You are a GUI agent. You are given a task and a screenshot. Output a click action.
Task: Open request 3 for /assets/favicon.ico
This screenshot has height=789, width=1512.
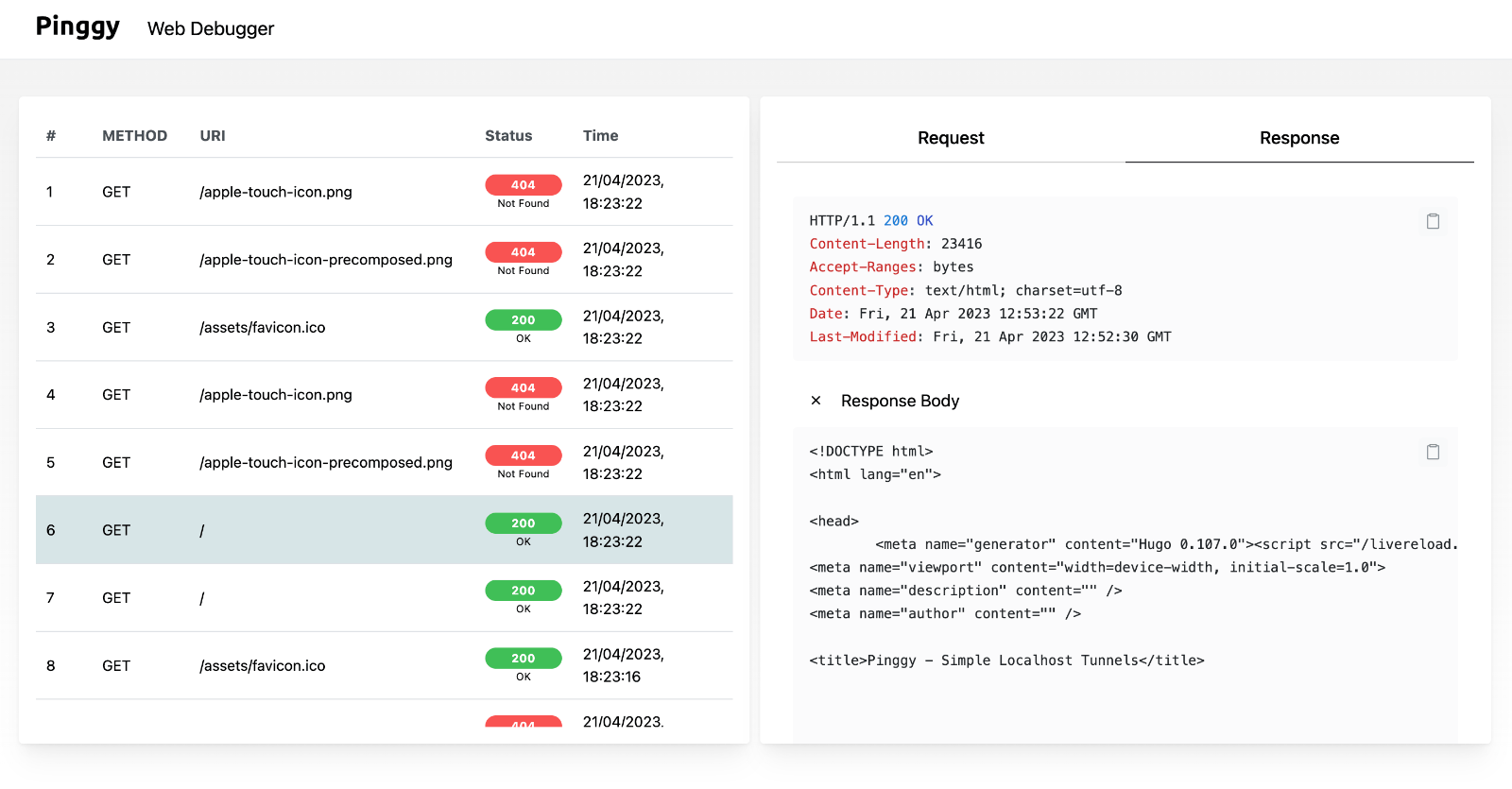click(262, 327)
